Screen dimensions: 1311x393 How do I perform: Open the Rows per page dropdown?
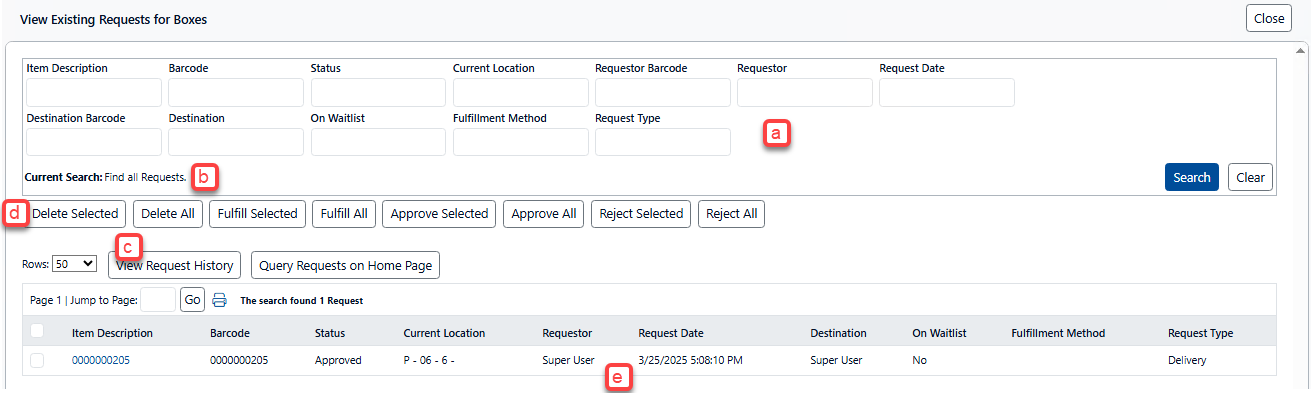[74, 264]
